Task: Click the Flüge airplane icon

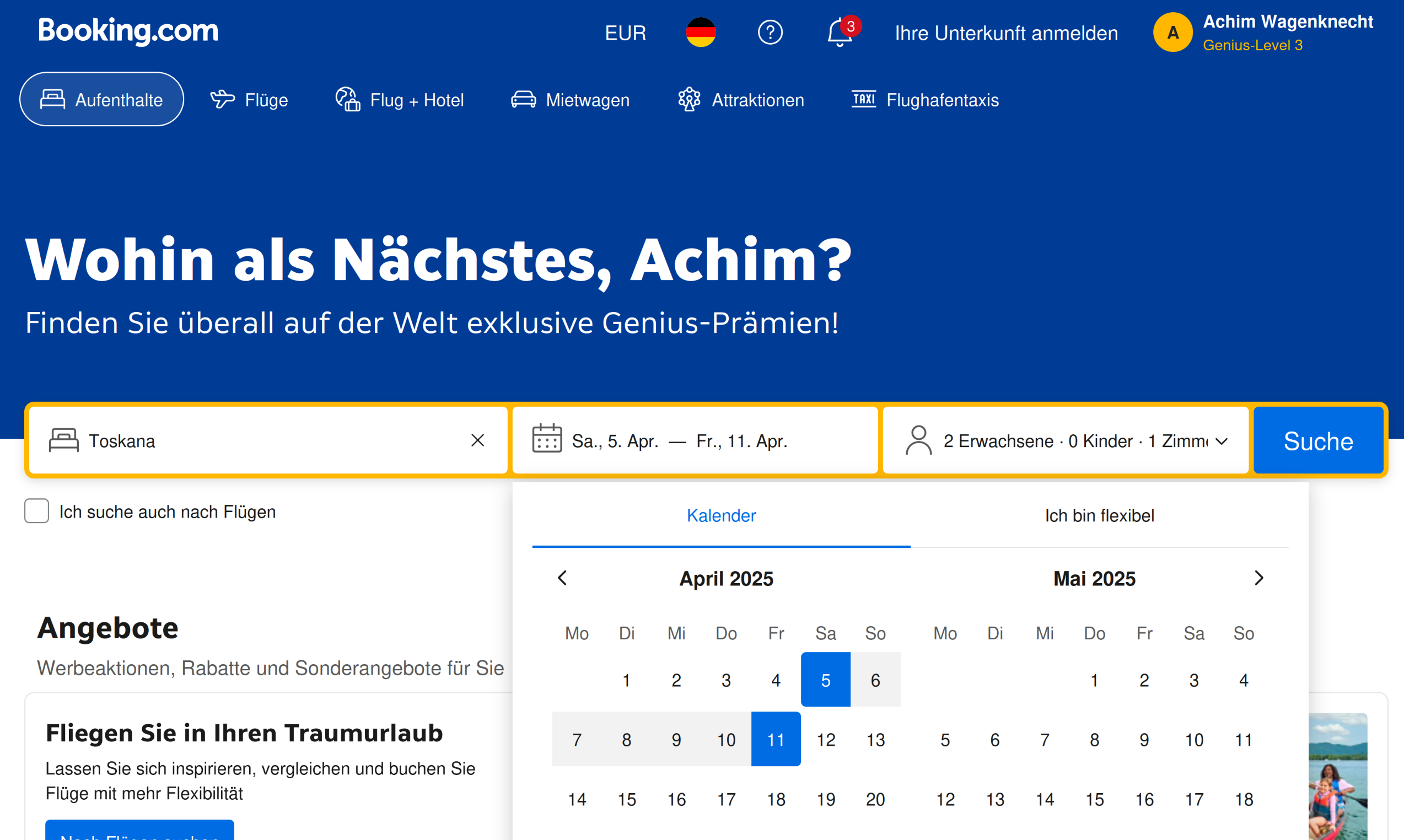Action: point(222,99)
